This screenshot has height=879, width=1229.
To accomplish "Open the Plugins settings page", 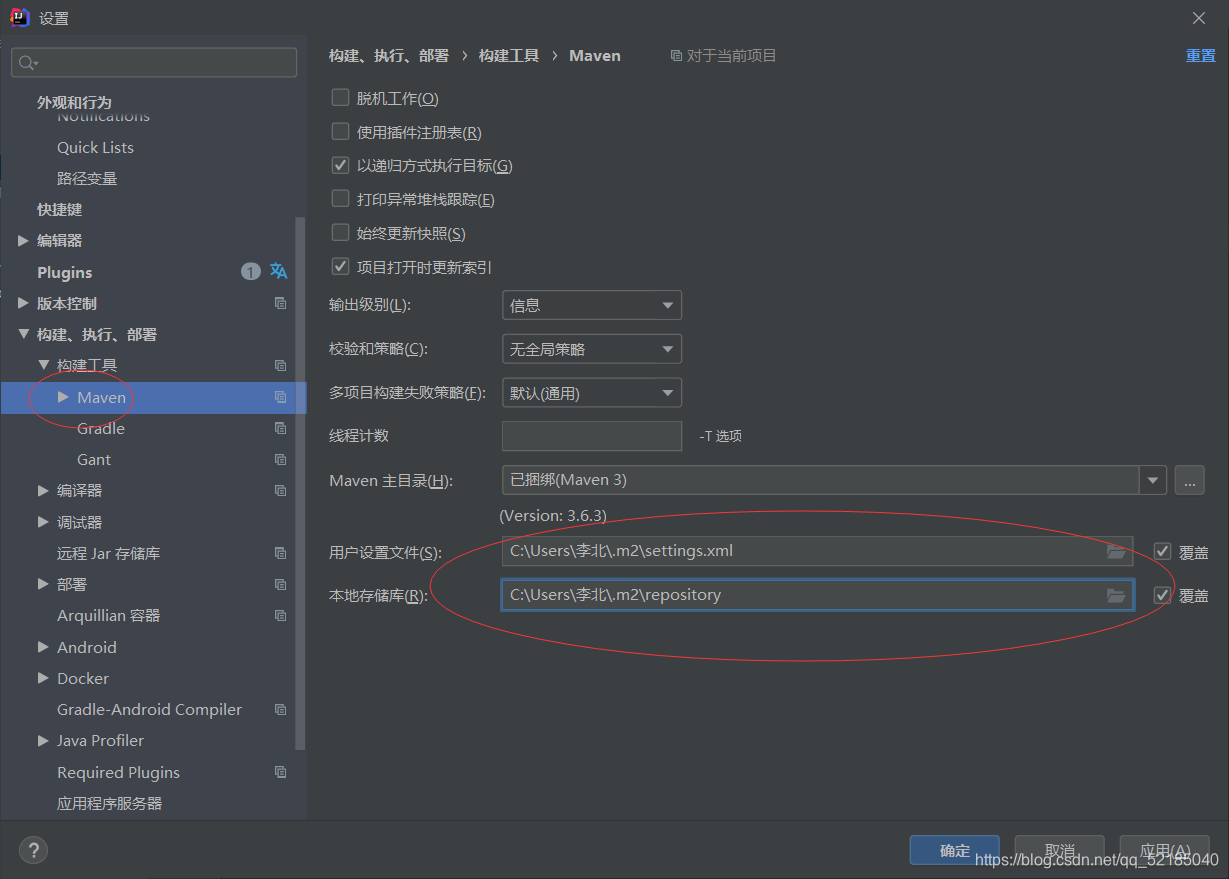I will pyautogui.click(x=64, y=272).
